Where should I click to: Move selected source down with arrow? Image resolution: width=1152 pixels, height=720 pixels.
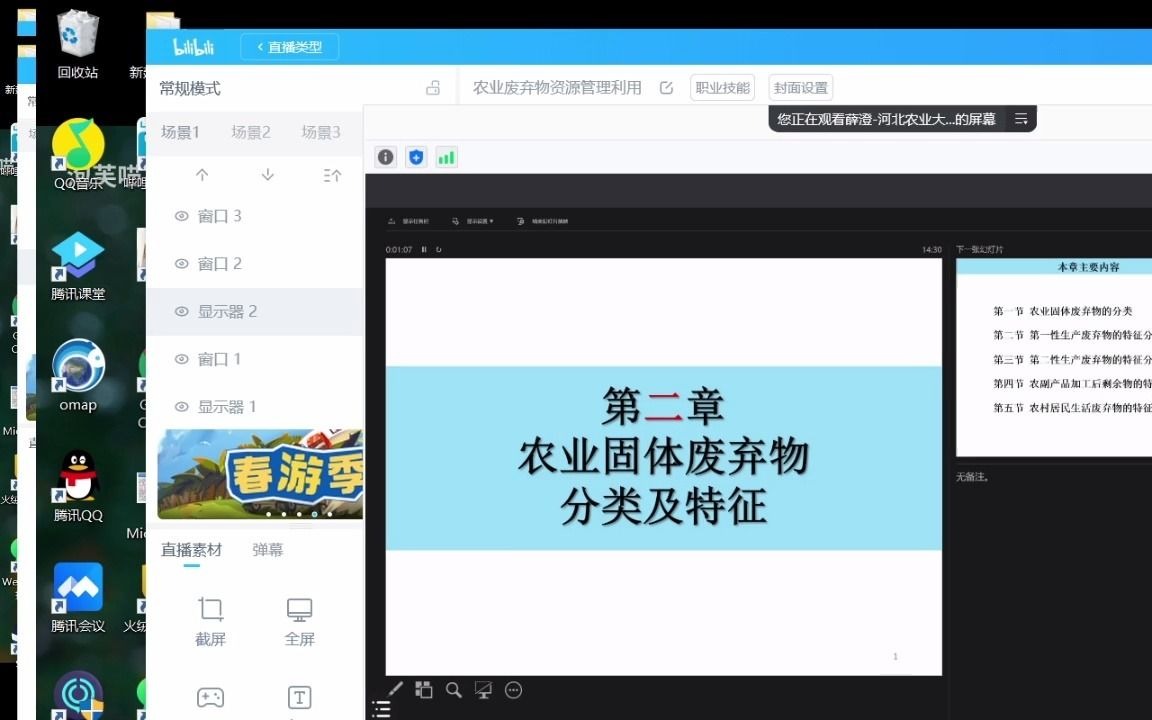267,175
